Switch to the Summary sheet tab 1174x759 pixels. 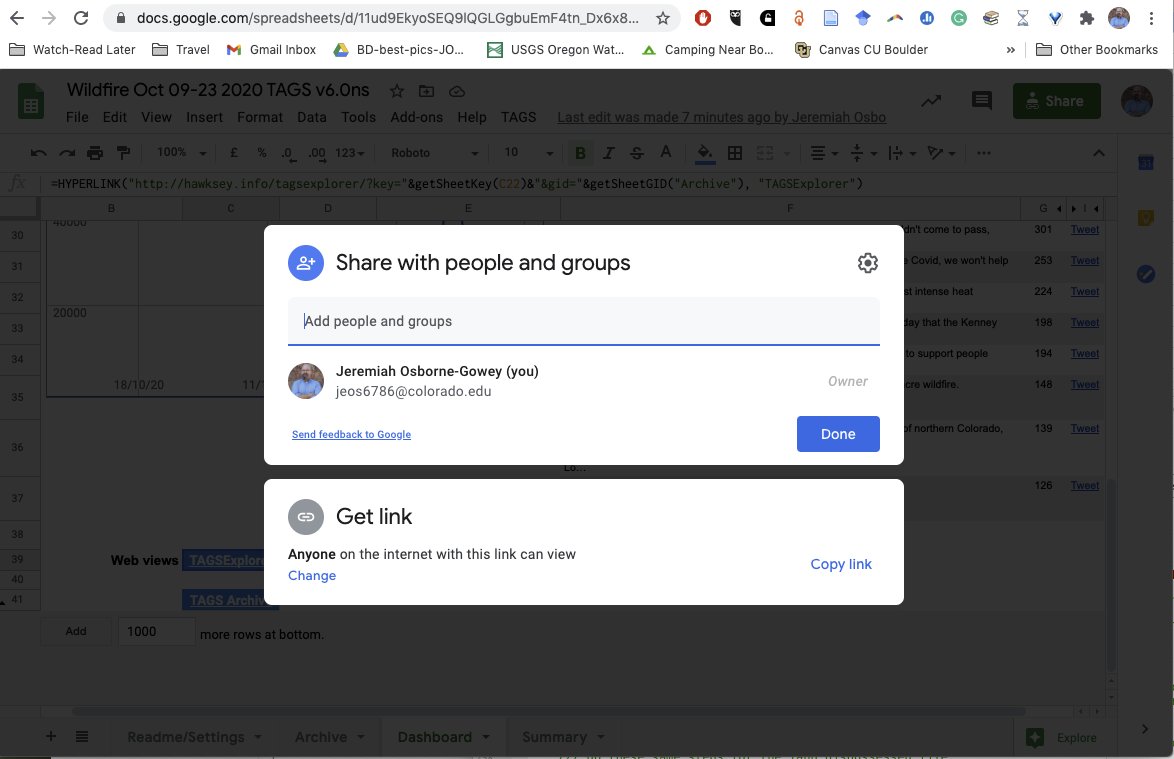coord(562,737)
